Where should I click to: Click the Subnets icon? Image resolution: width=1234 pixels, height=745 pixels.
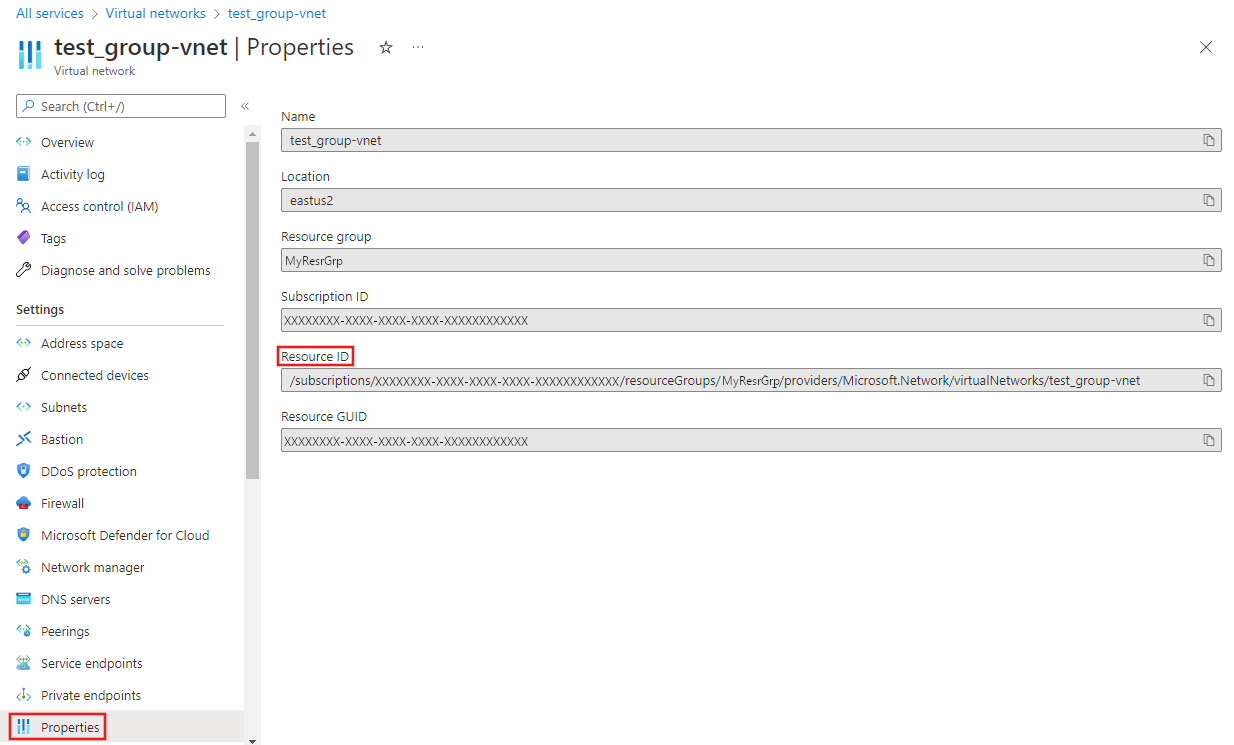(24, 407)
